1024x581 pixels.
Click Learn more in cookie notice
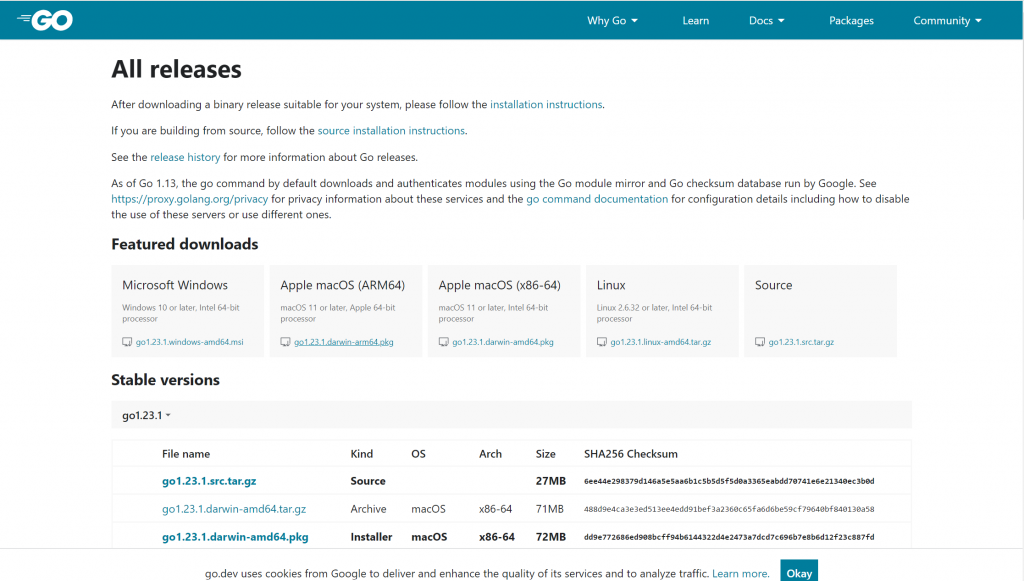point(739,574)
